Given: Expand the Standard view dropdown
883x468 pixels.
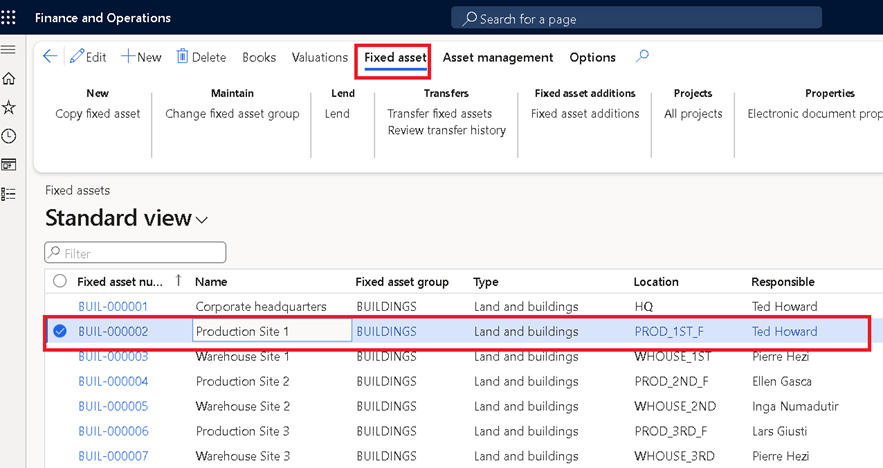Looking at the screenshot, I should pyautogui.click(x=202, y=219).
